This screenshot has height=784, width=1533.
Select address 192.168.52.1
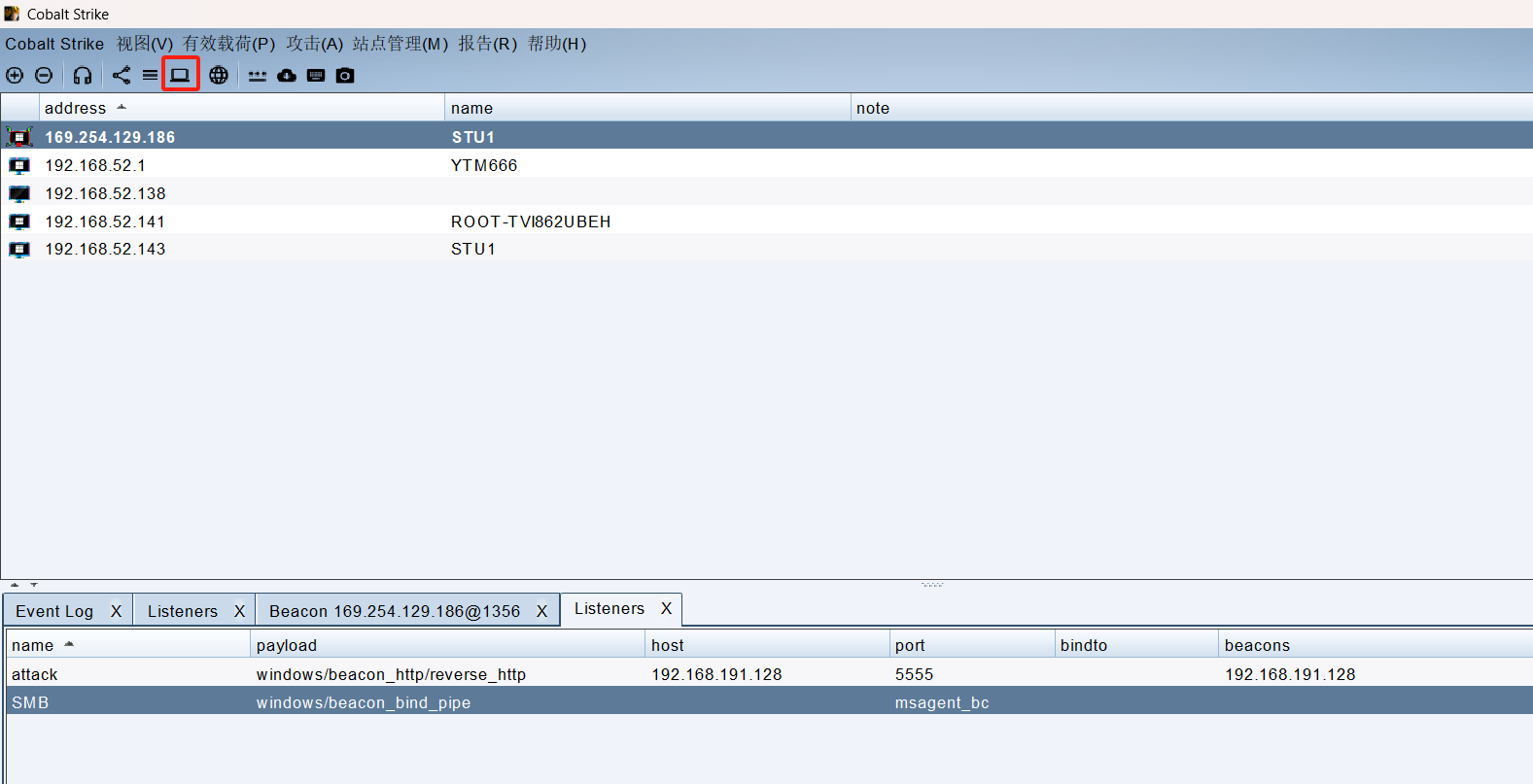[x=95, y=165]
